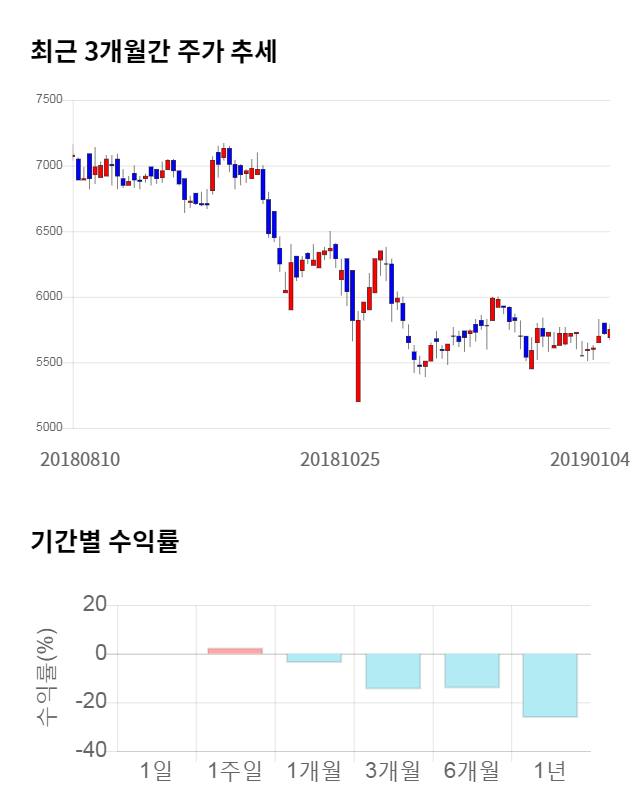Select the 20180810 start date label
The width and height of the screenshot is (640, 810).
coord(80,459)
